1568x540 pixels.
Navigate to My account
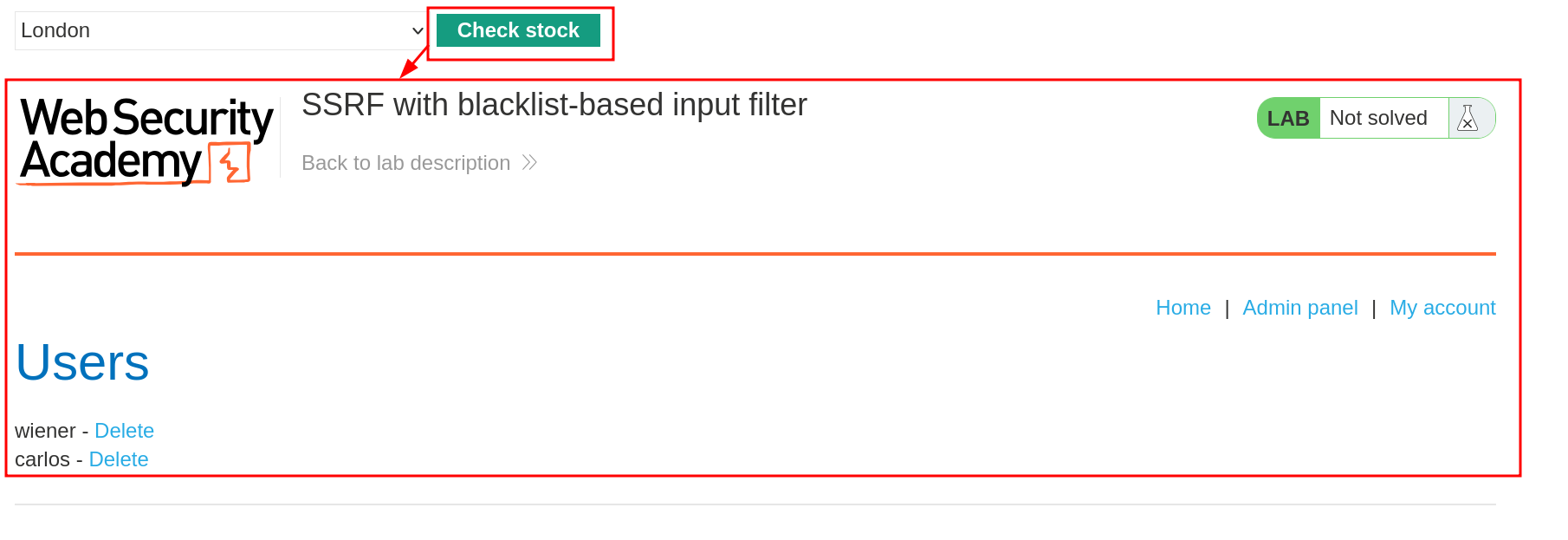click(x=1442, y=308)
